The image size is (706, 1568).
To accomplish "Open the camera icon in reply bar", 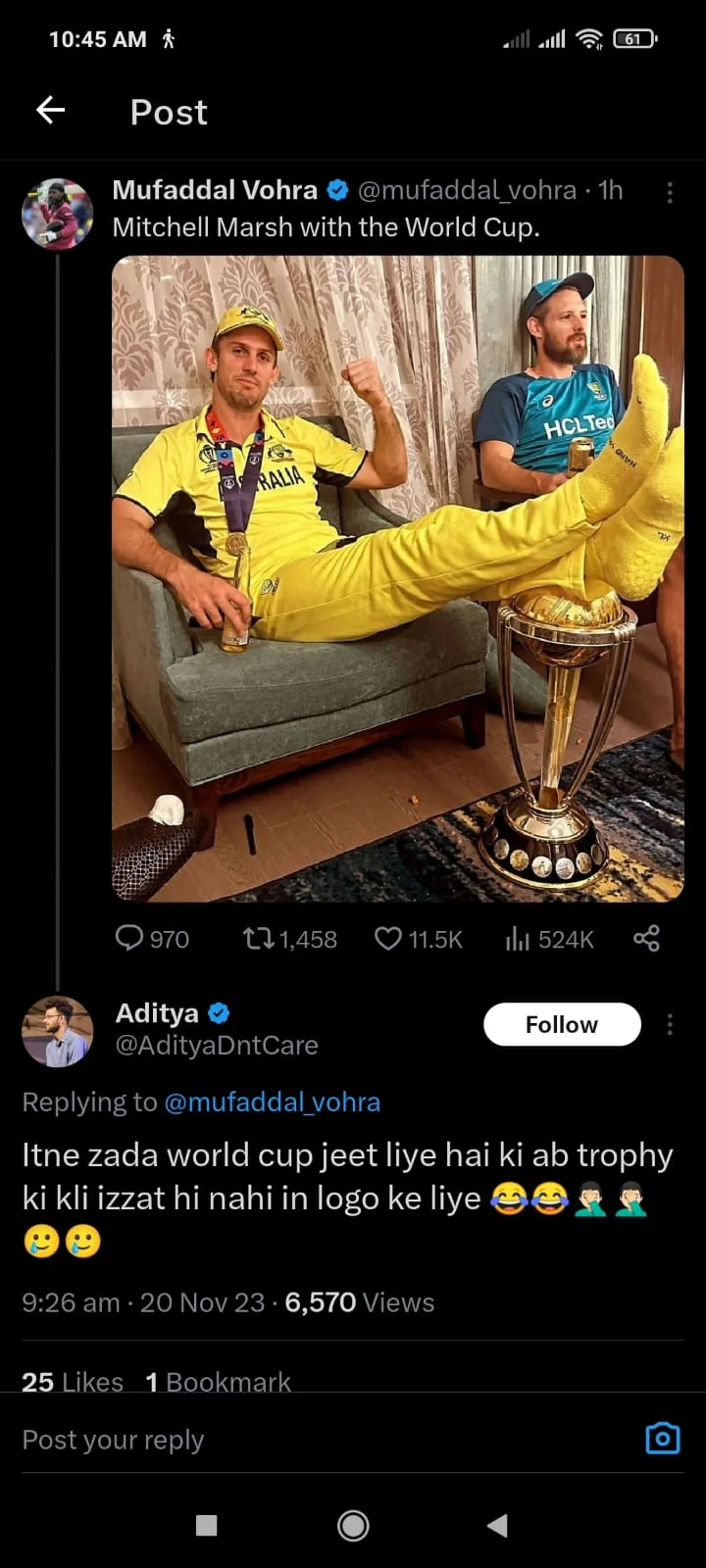I will (663, 1438).
